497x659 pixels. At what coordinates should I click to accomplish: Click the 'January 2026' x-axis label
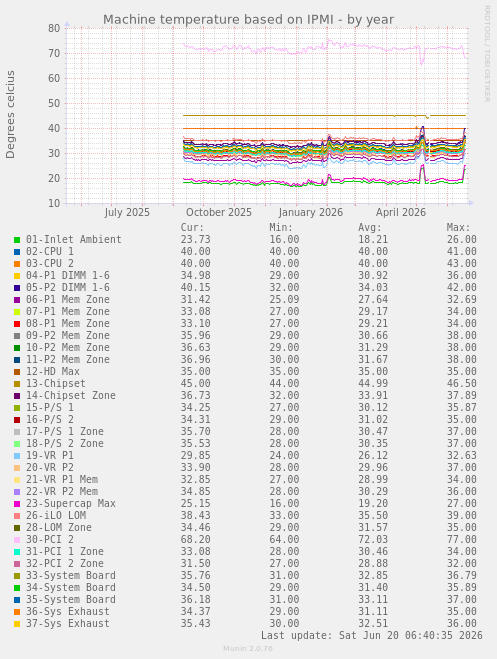click(310, 212)
